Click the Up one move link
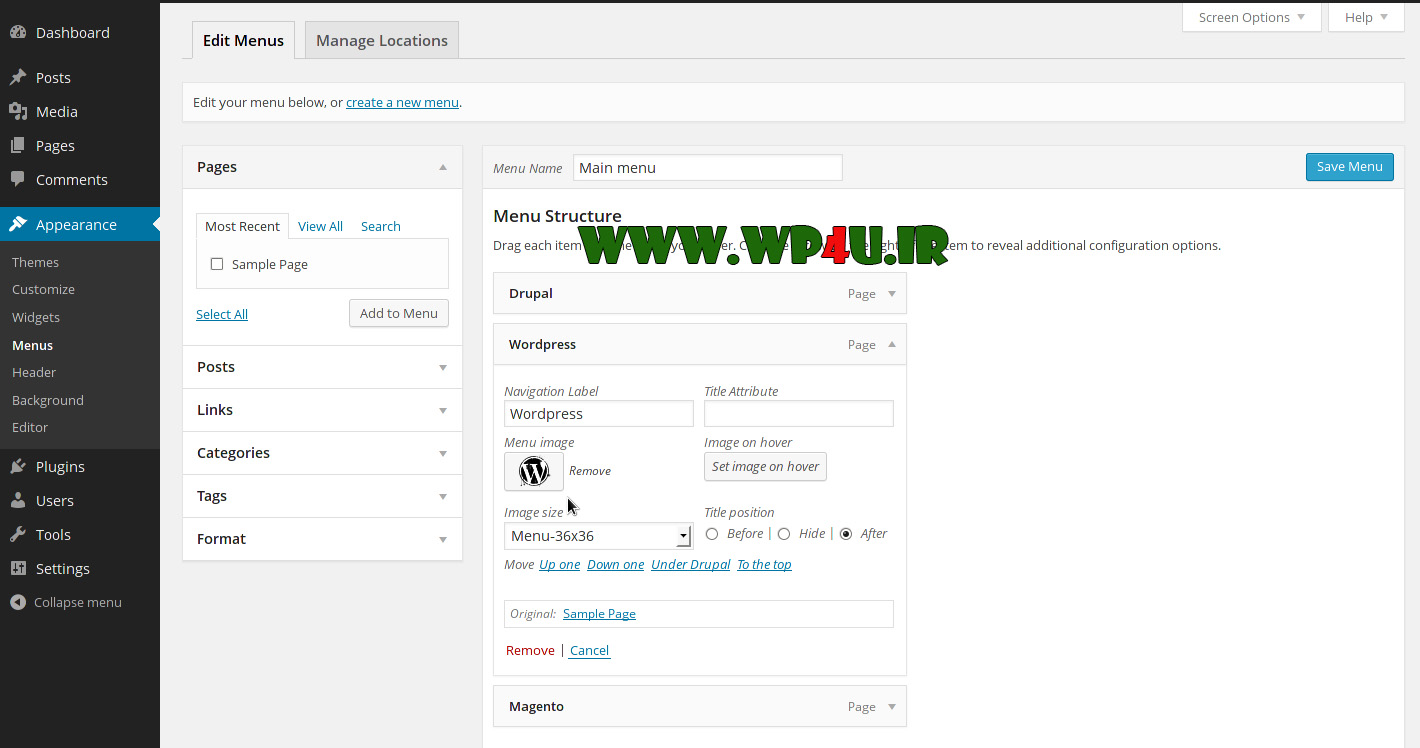This screenshot has height=748, width=1420. click(x=559, y=565)
